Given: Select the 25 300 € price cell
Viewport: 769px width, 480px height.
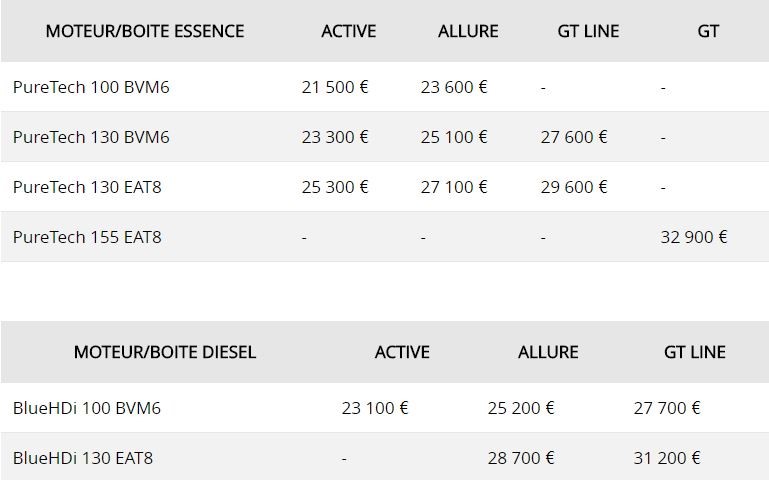Looking at the screenshot, I should [335, 187].
